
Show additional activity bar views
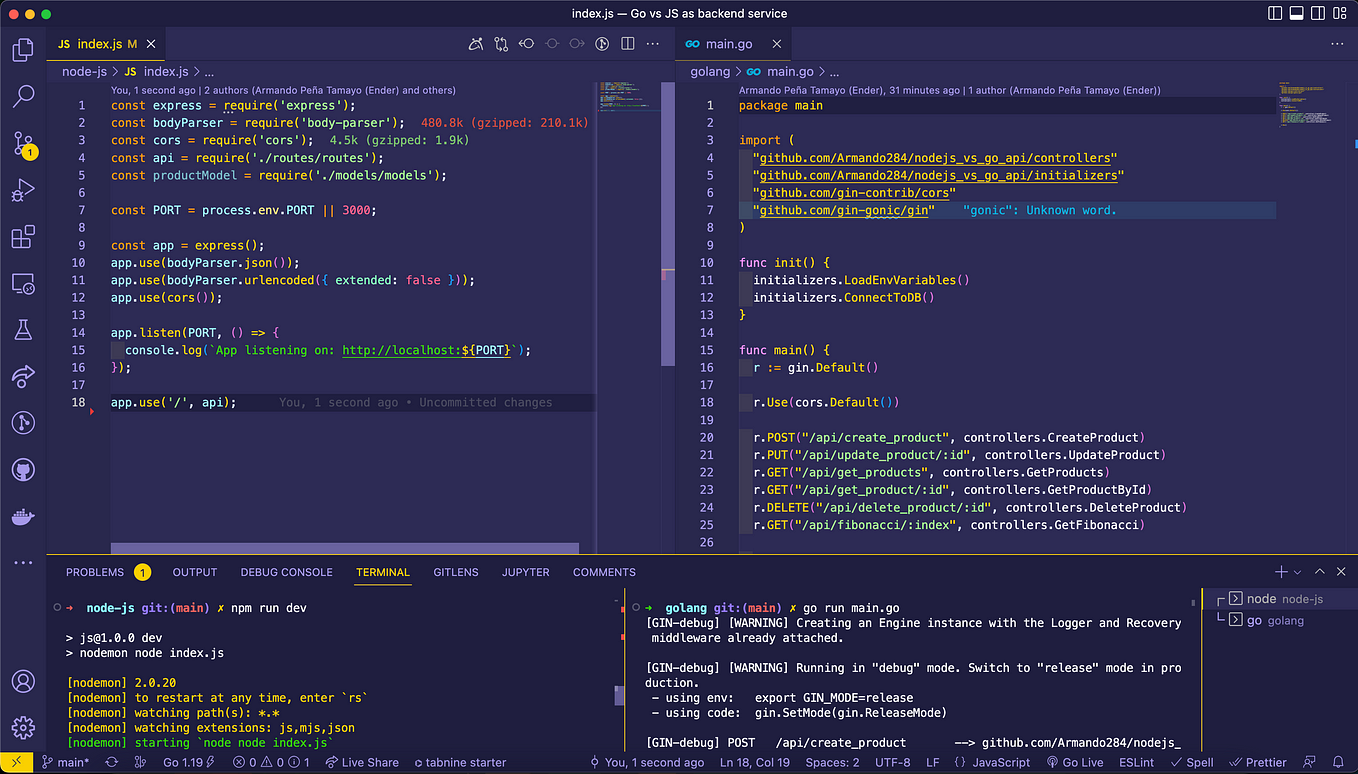click(x=23, y=563)
